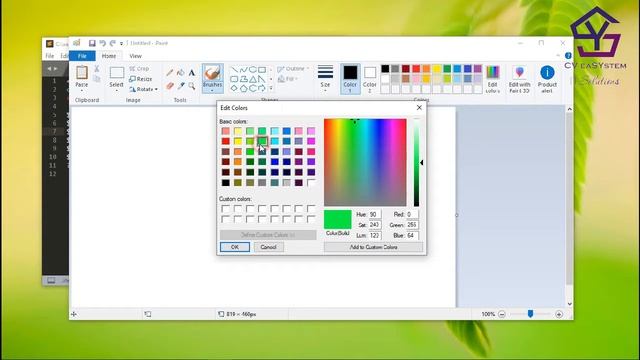Click the Resize command
The height and width of the screenshot is (360, 640).
(x=141, y=79)
